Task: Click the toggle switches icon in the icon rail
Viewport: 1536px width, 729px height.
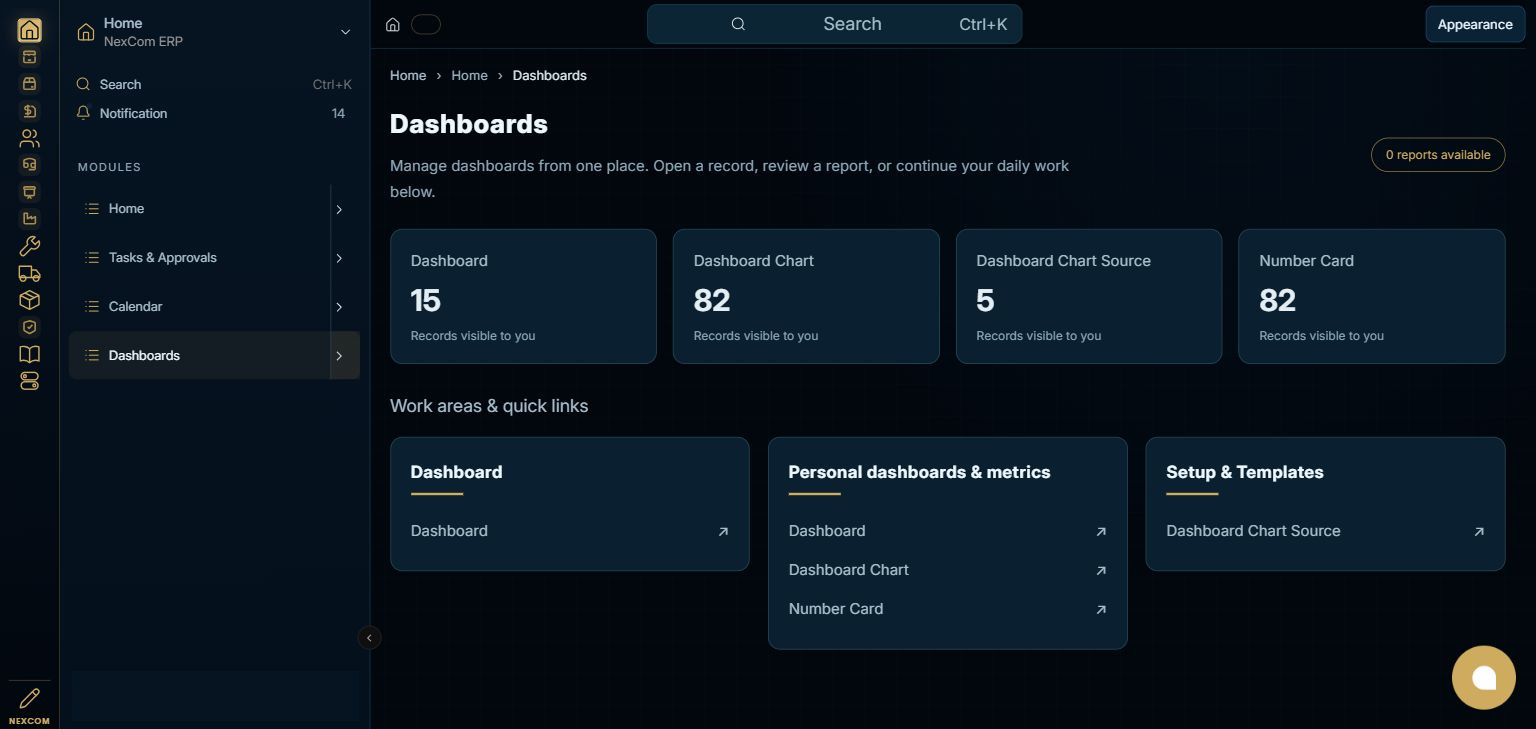Action: [30, 381]
